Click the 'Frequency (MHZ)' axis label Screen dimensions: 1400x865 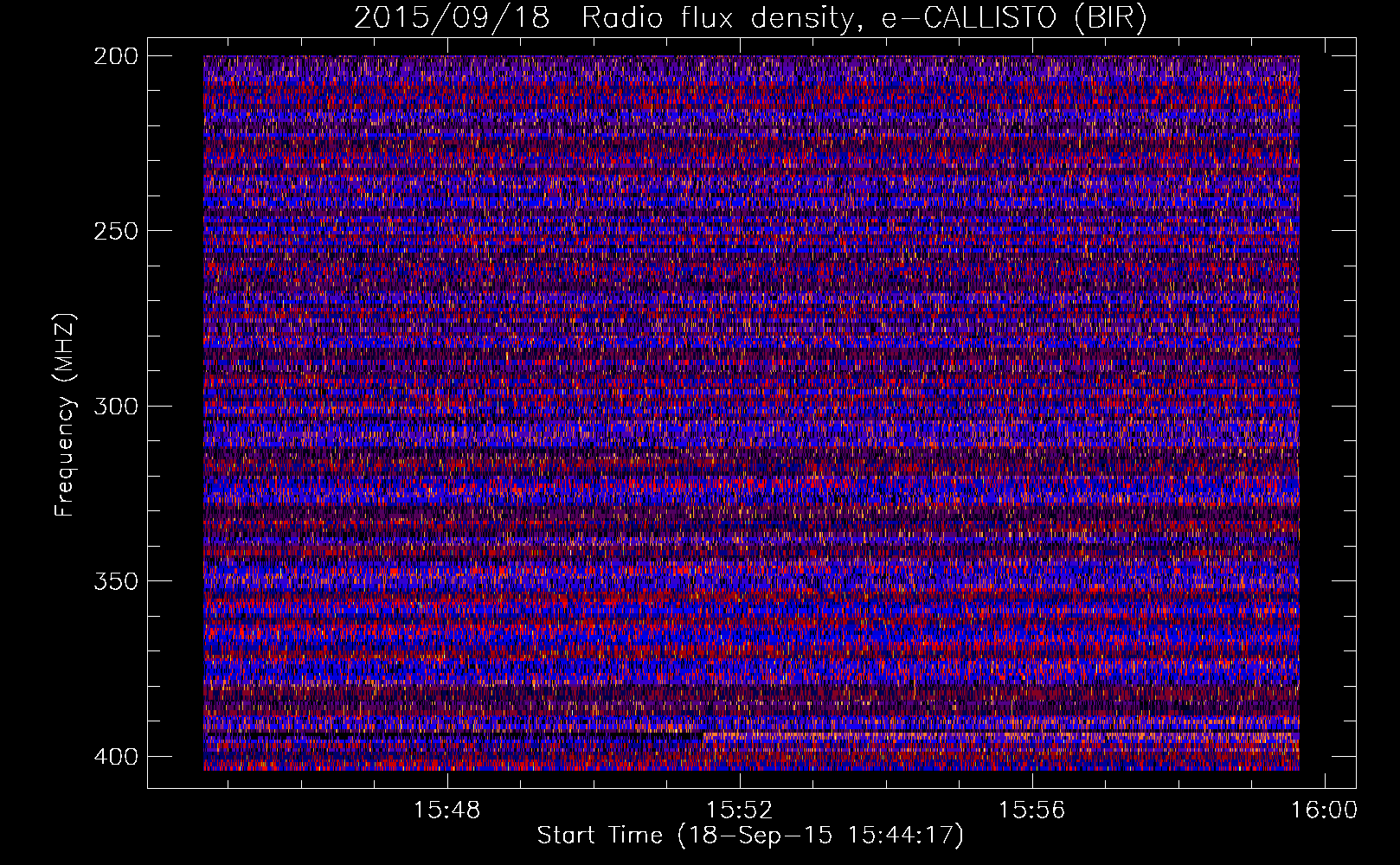click(x=65, y=413)
